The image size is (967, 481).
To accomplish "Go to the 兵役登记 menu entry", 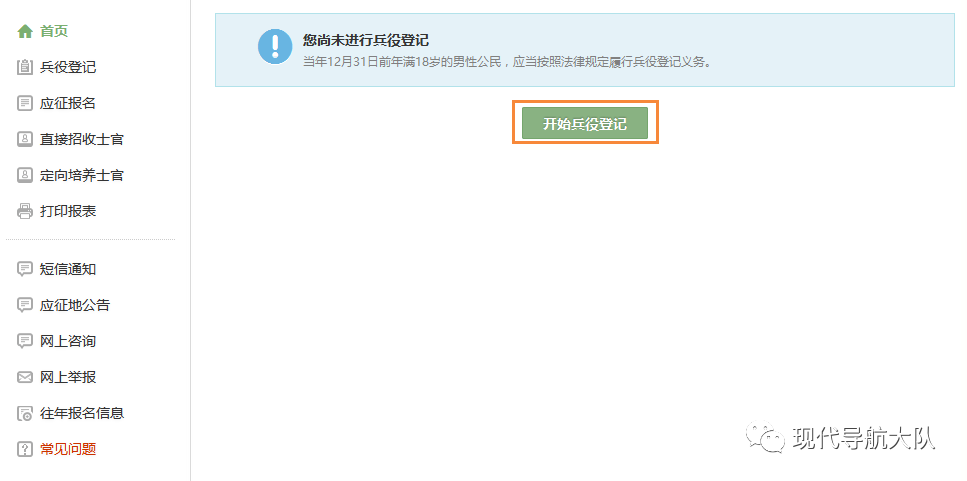I will pos(68,67).
